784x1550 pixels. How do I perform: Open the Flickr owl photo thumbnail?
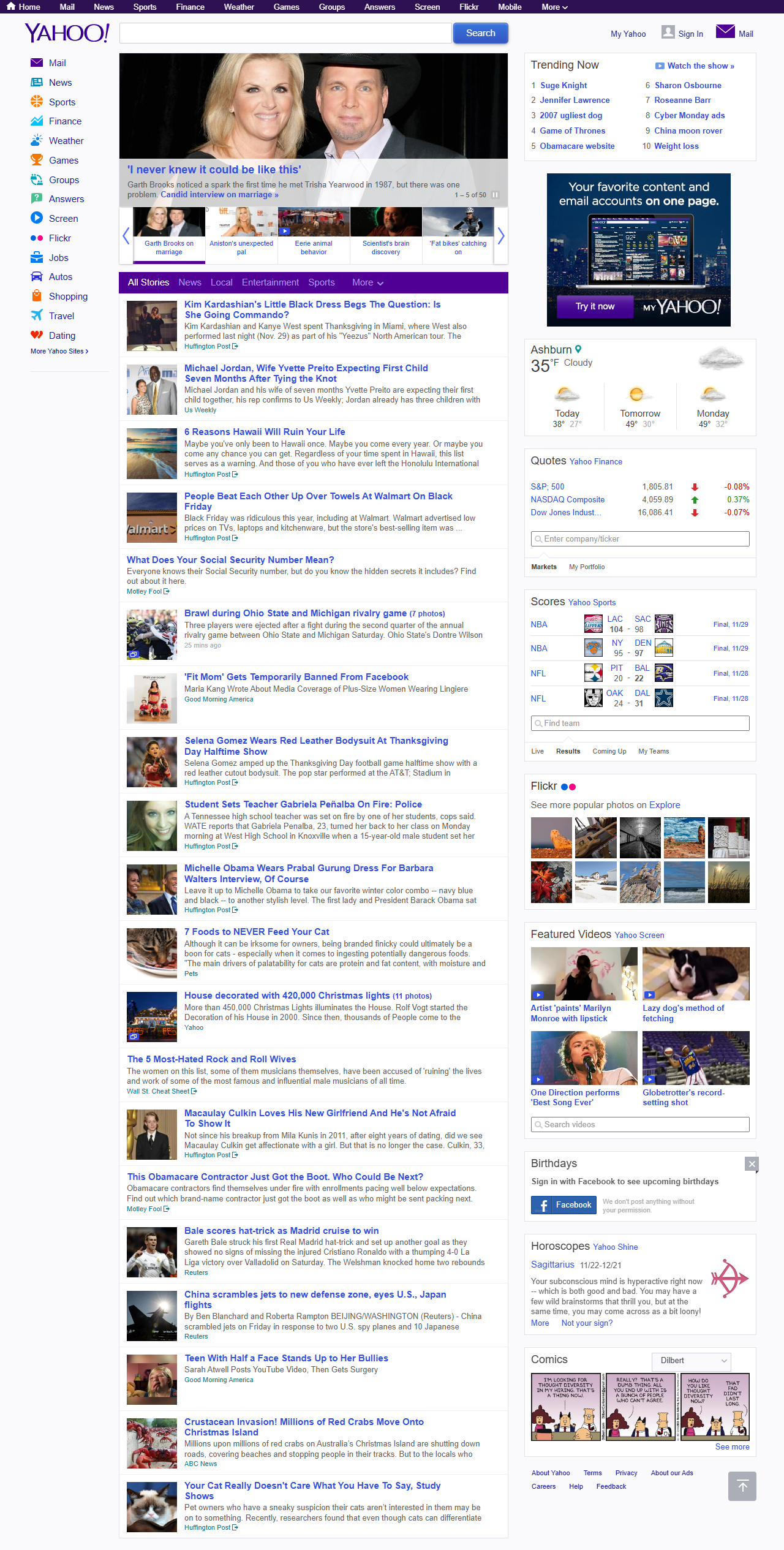(x=551, y=837)
